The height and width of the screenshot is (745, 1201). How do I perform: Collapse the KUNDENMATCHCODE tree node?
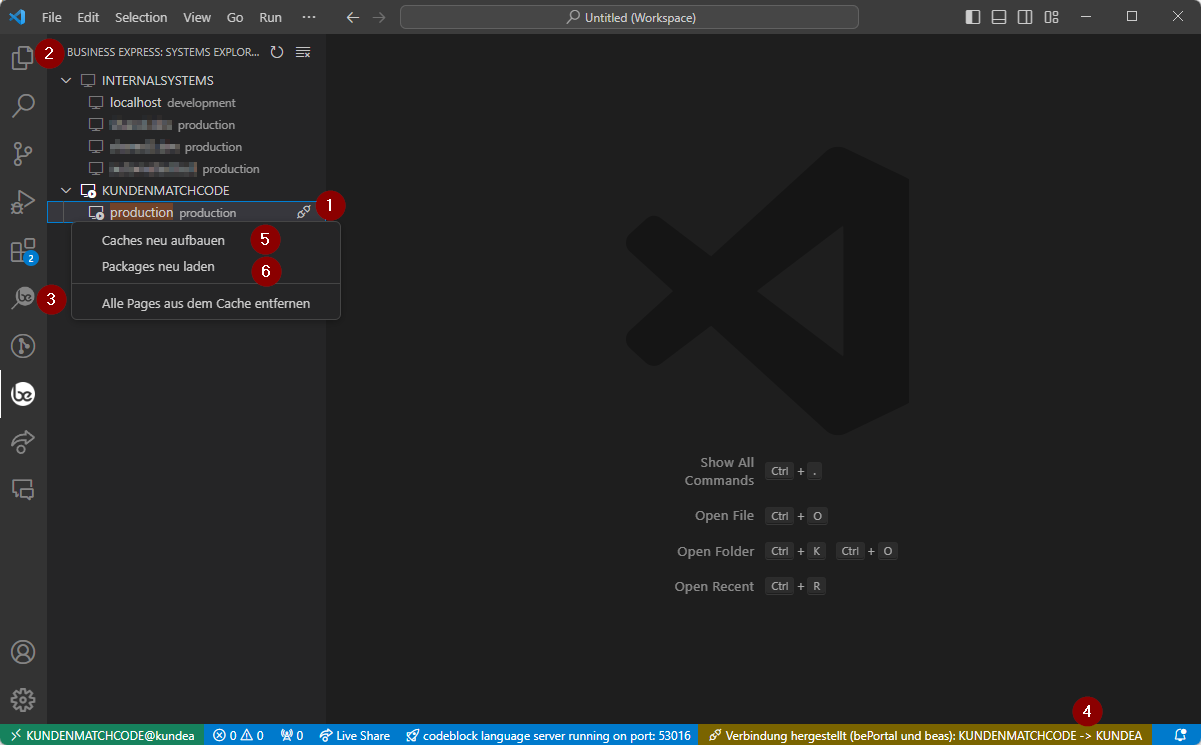coord(66,190)
